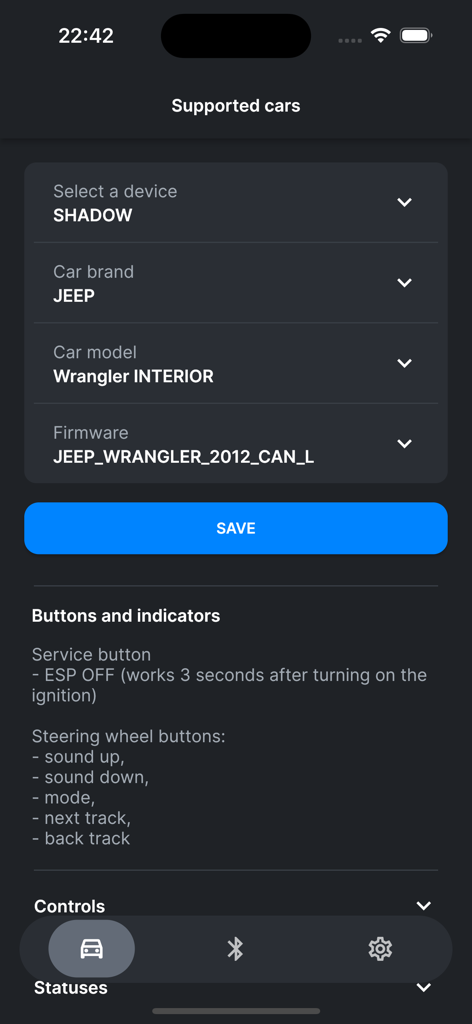Tap the Supported cars title
Image resolution: width=472 pixels, height=1024 pixels.
tap(236, 106)
